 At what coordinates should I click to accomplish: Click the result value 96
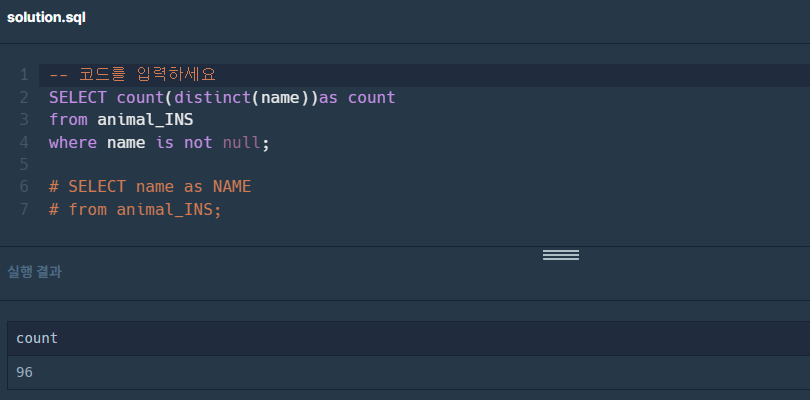point(24,372)
